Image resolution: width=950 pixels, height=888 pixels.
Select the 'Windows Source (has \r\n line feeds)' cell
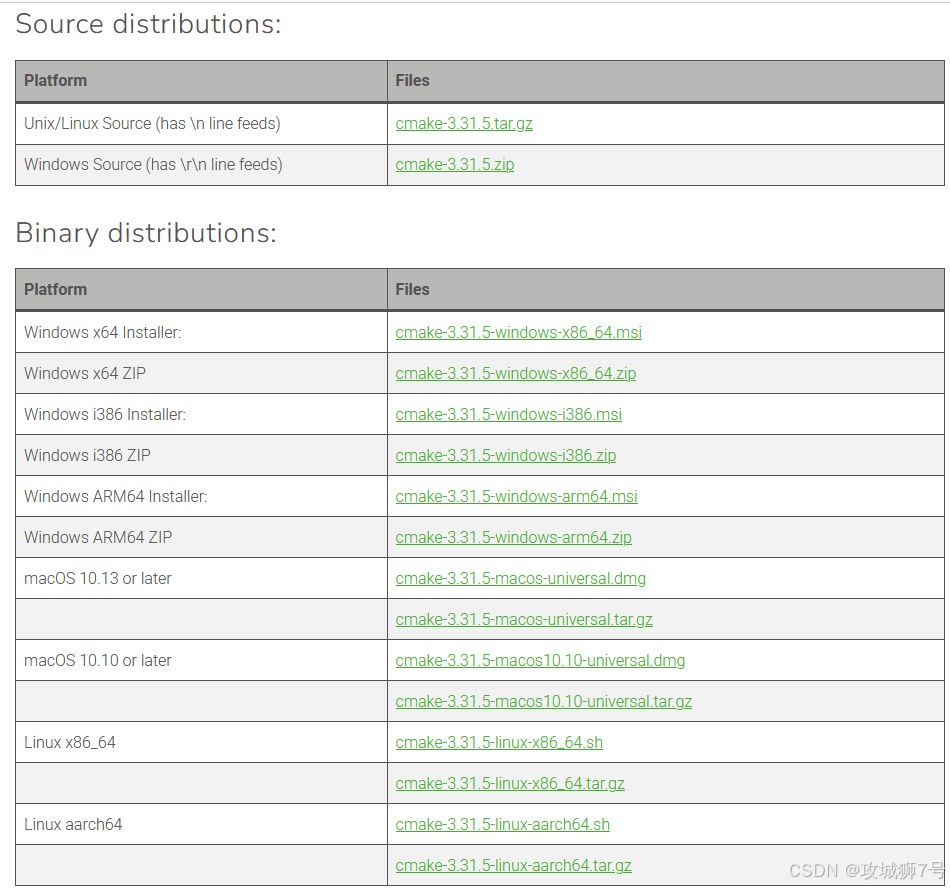(201, 165)
